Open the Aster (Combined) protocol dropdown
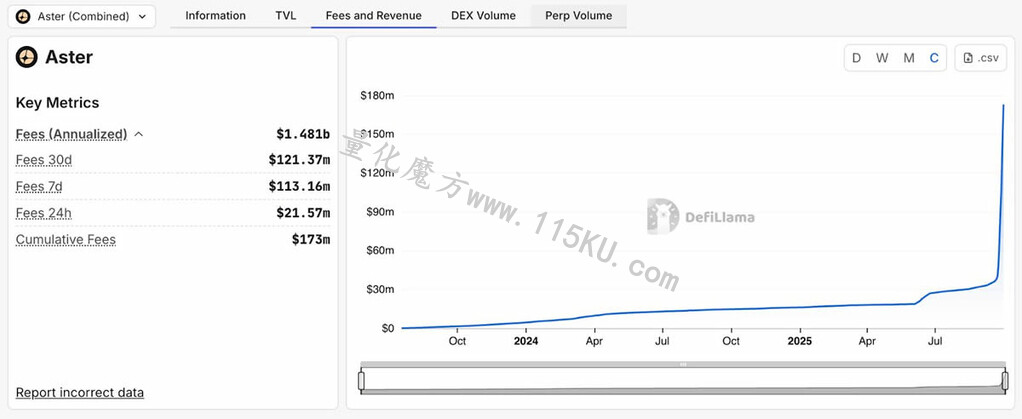 [x=81, y=16]
